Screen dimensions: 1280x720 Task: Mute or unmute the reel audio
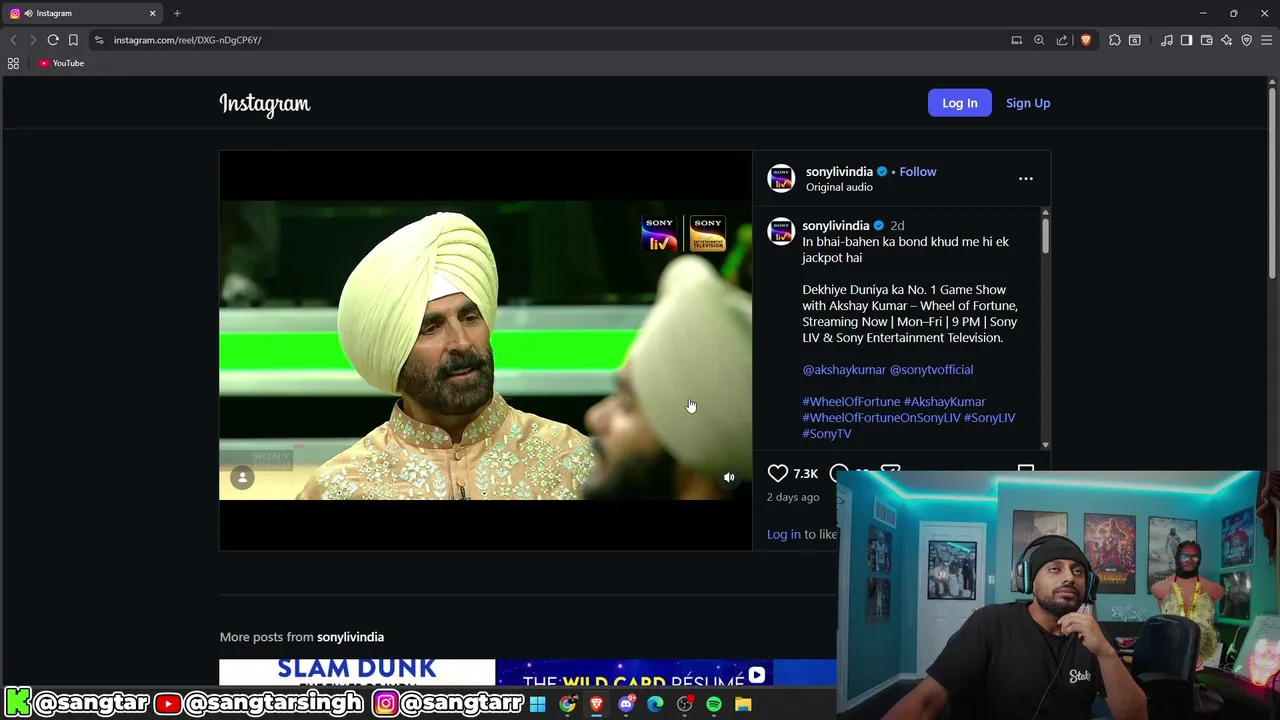(x=729, y=478)
